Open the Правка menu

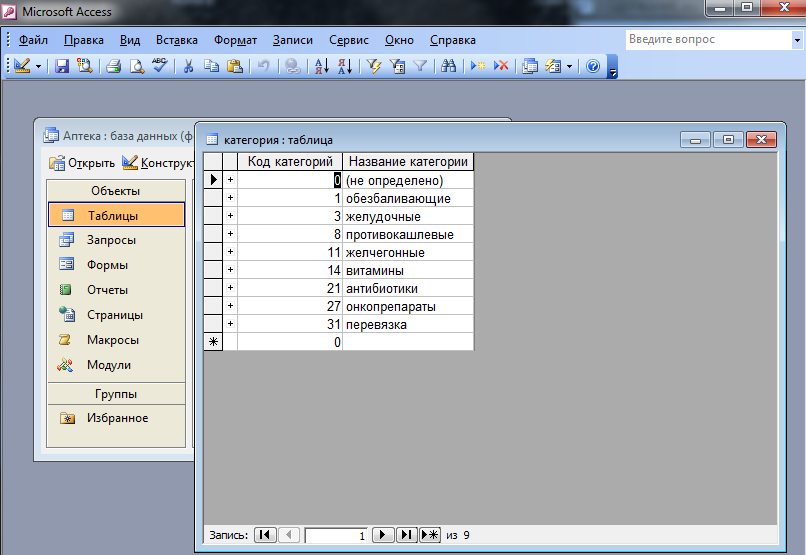click(83, 40)
